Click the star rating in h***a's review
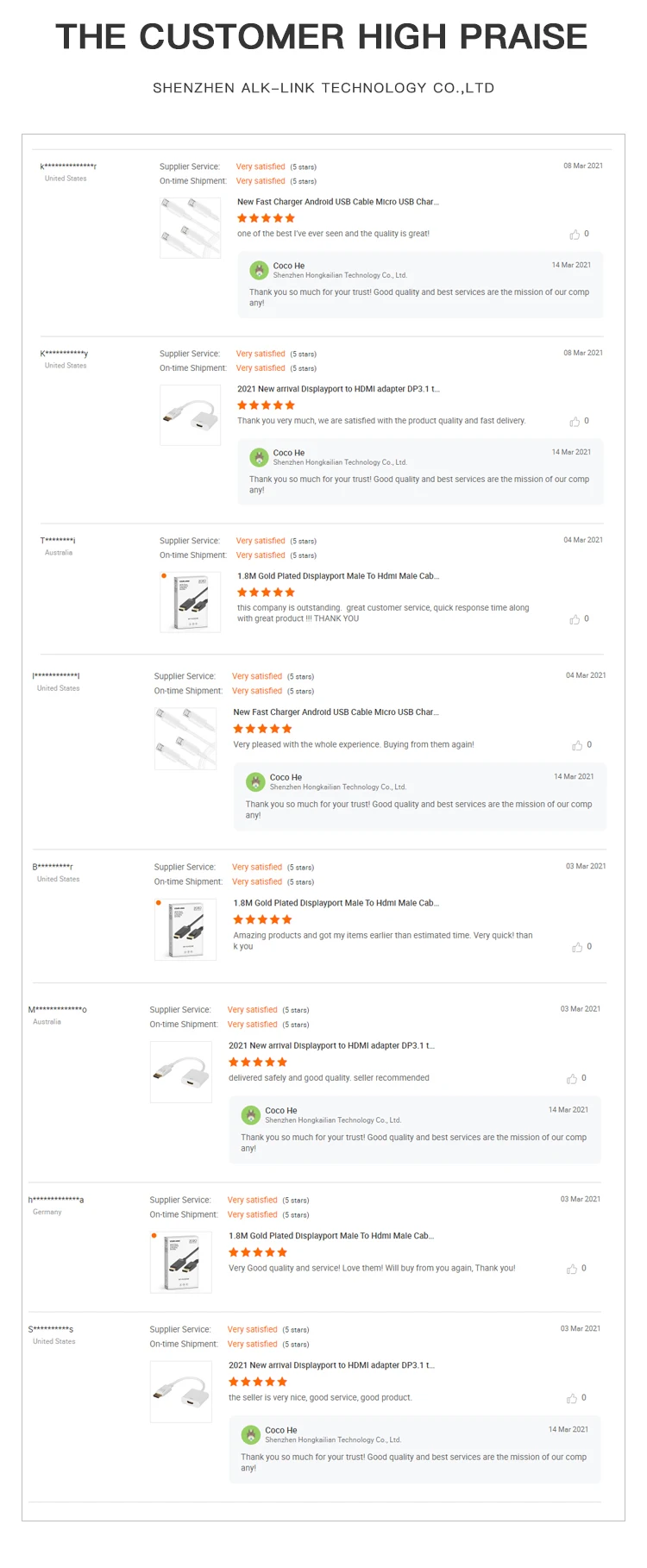 pyautogui.click(x=257, y=1252)
